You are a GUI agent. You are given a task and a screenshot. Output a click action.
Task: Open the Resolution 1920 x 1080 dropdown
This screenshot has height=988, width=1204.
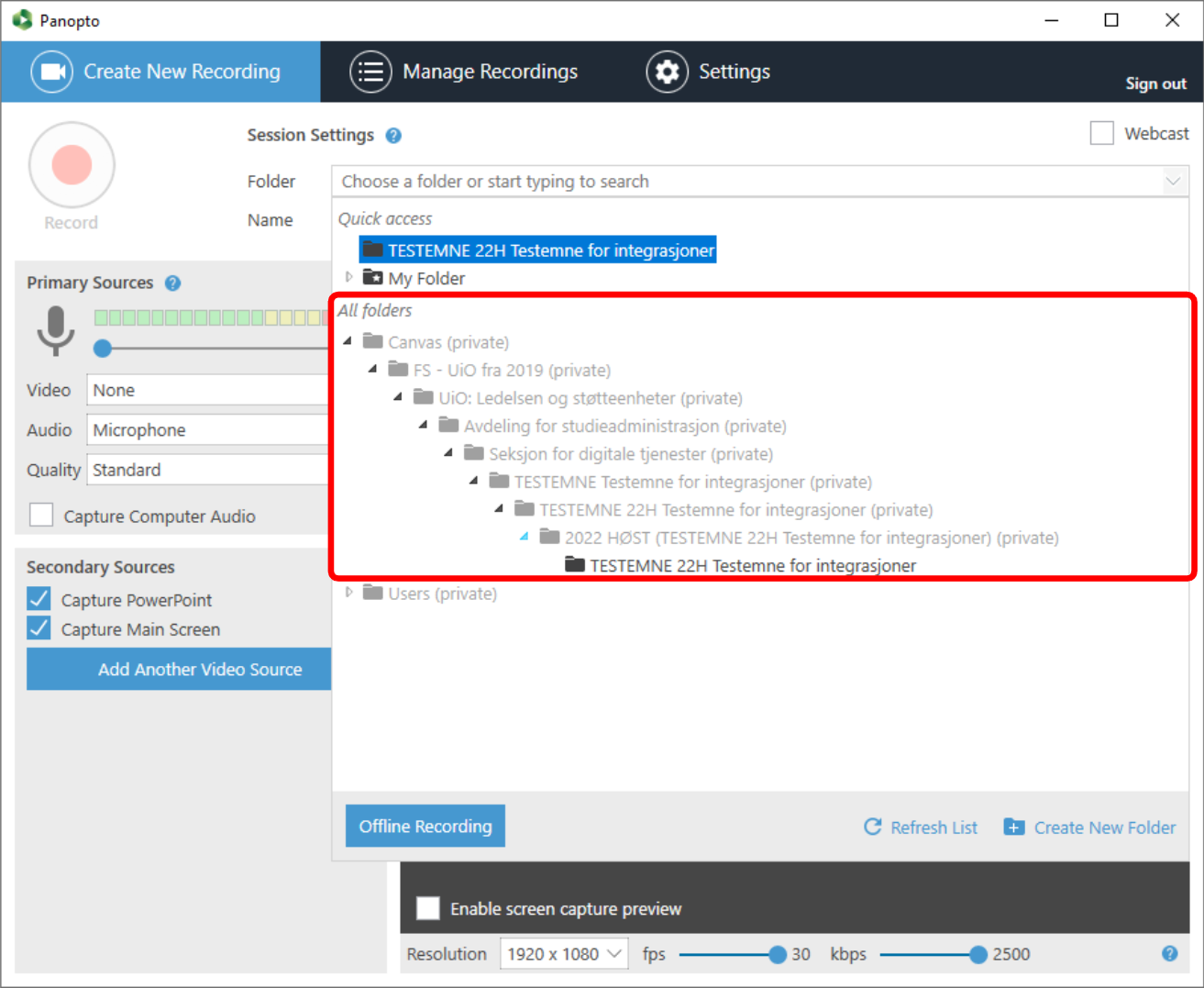pos(564,954)
